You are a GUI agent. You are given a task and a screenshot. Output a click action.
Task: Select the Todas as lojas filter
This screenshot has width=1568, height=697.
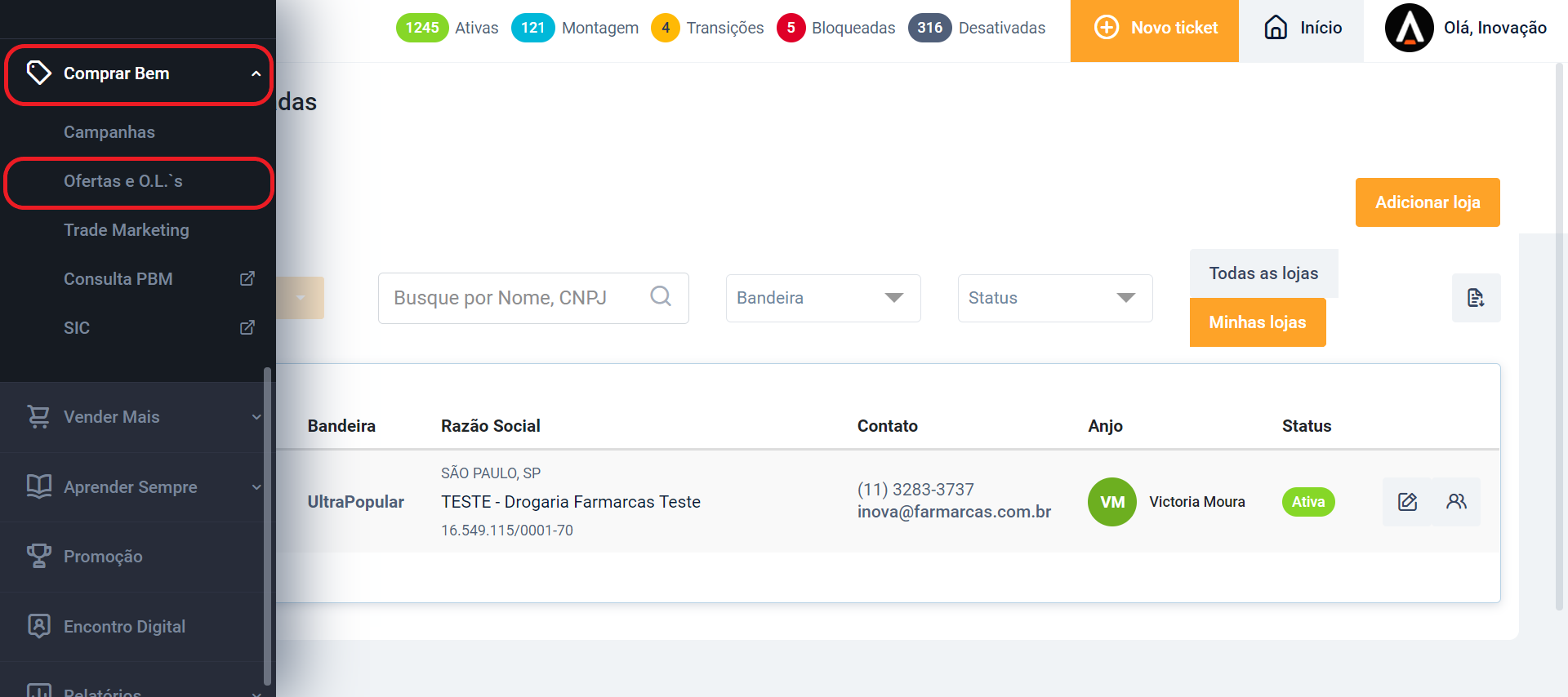point(1263,273)
